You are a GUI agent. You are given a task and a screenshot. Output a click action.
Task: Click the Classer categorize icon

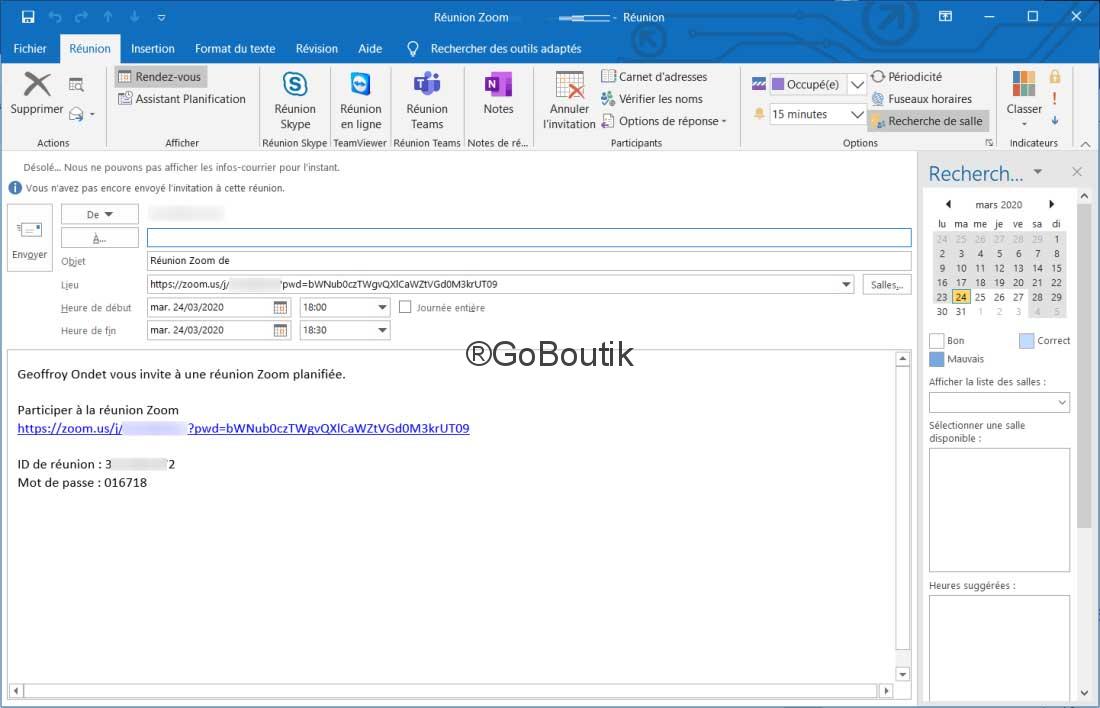coord(1024,84)
